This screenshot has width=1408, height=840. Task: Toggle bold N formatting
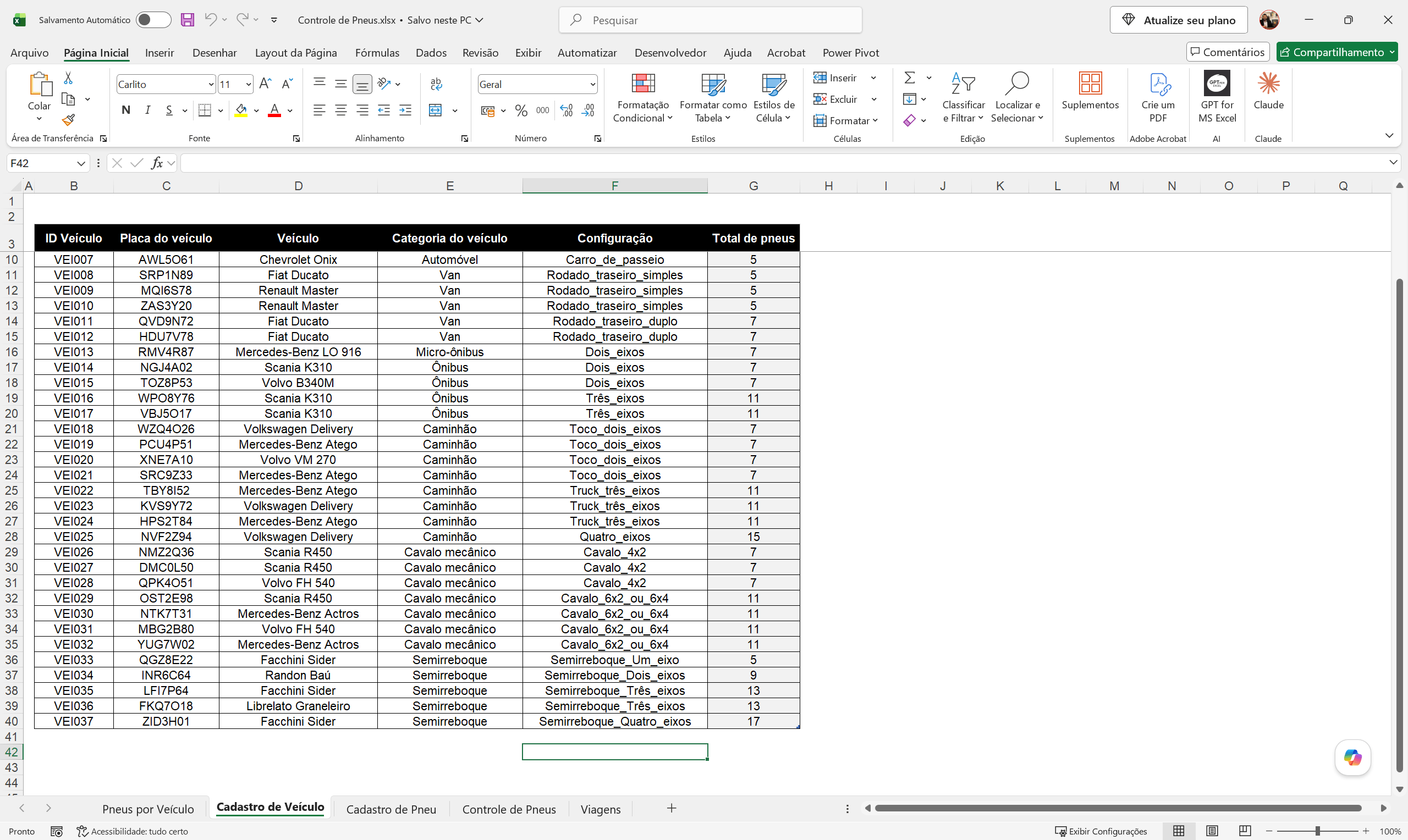[127, 110]
